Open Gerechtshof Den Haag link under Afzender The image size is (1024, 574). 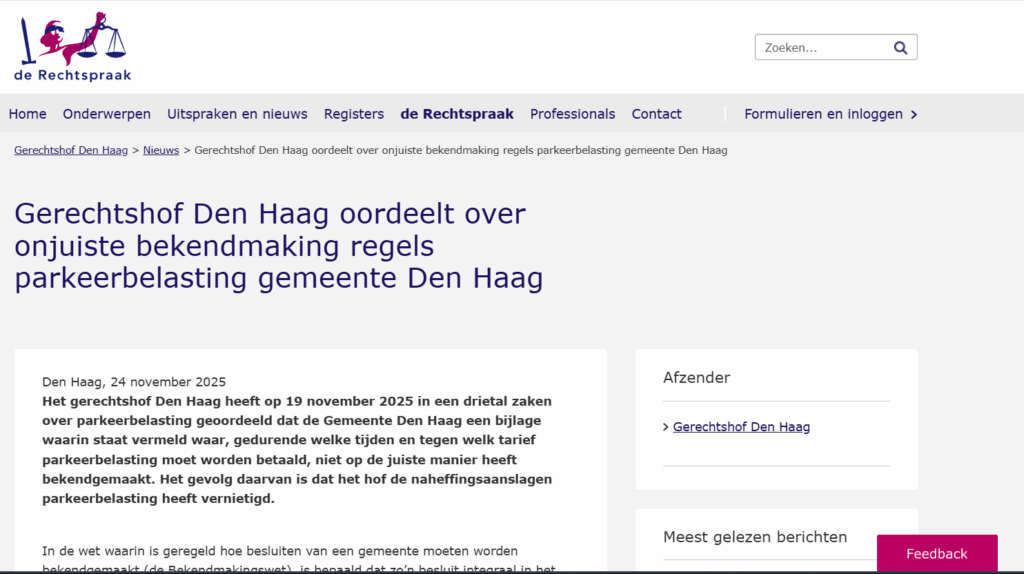click(x=741, y=427)
